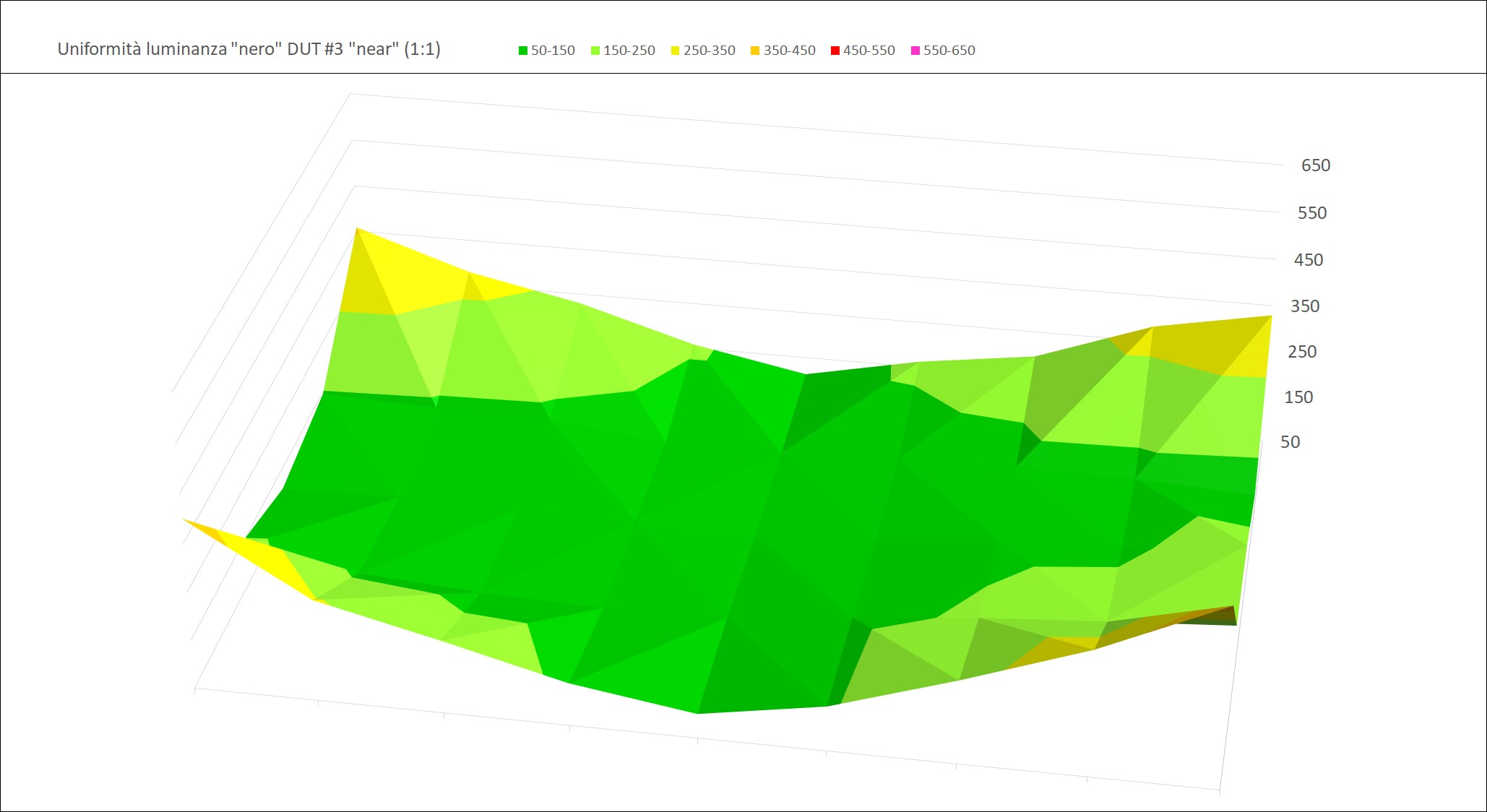Image resolution: width=1487 pixels, height=812 pixels.
Task: Click the 150 vertical axis label
Action: tap(1298, 397)
